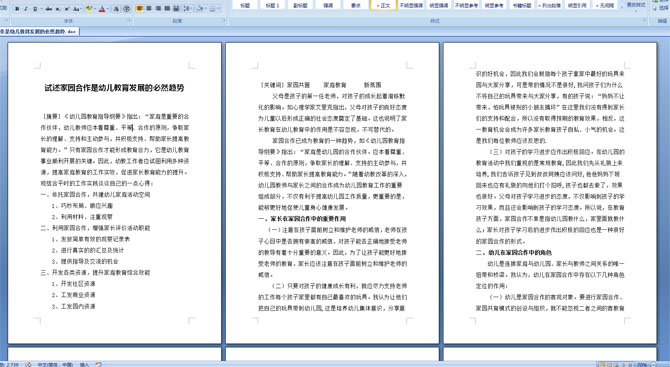
Task: Apply the 列出段落 style
Action: point(550,5)
